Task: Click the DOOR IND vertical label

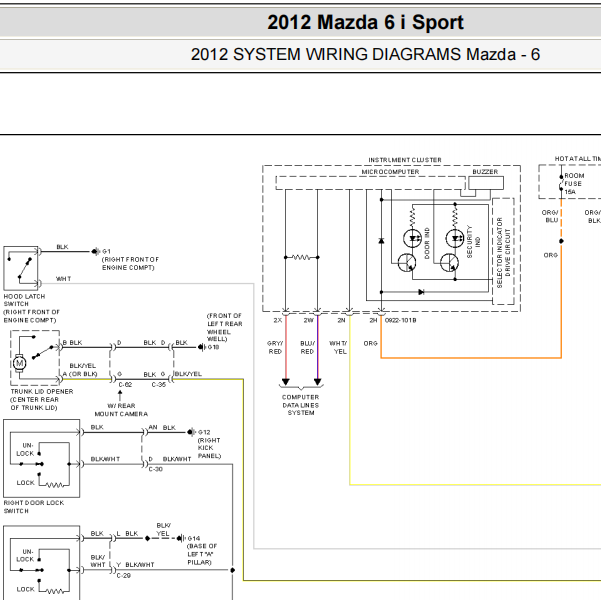Action: (427, 243)
